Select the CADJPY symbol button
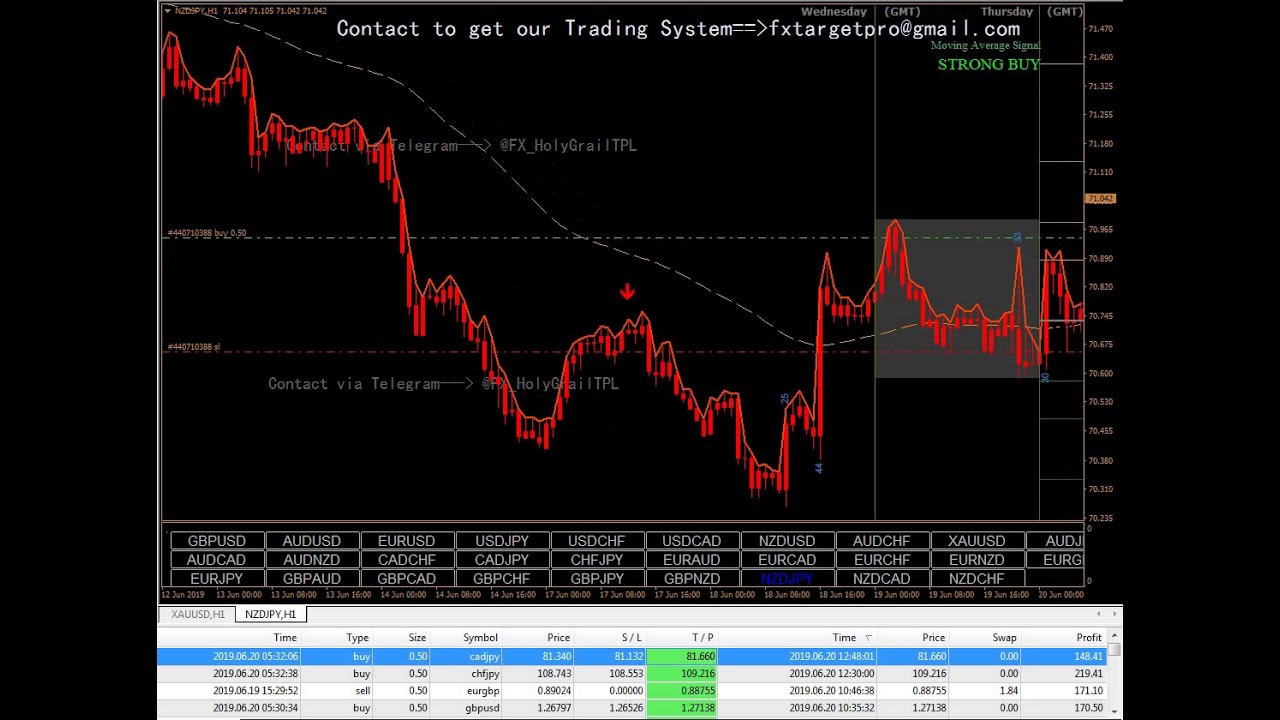Image resolution: width=1280 pixels, height=720 pixels. coord(501,560)
